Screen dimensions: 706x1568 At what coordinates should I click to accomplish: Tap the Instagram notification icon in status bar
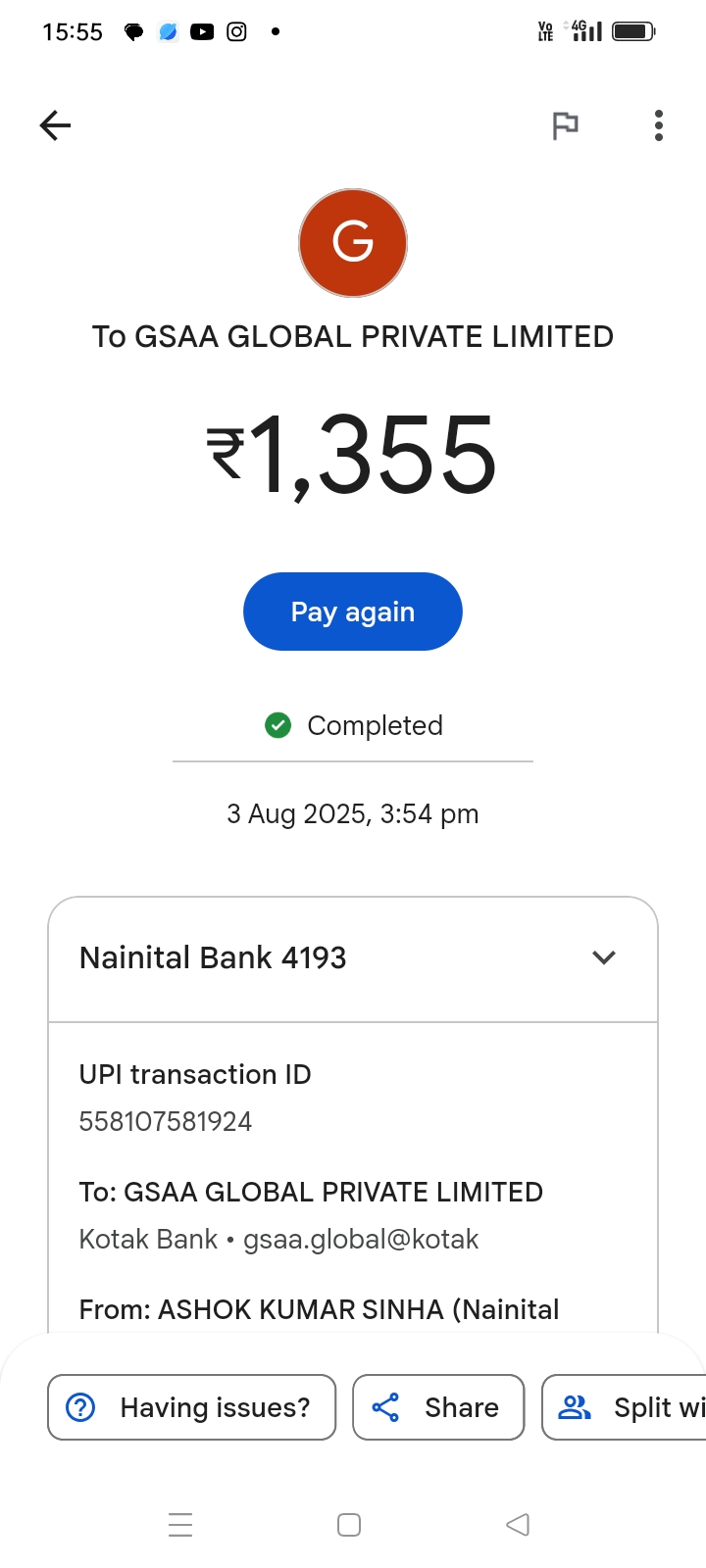[x=236, y=32]
